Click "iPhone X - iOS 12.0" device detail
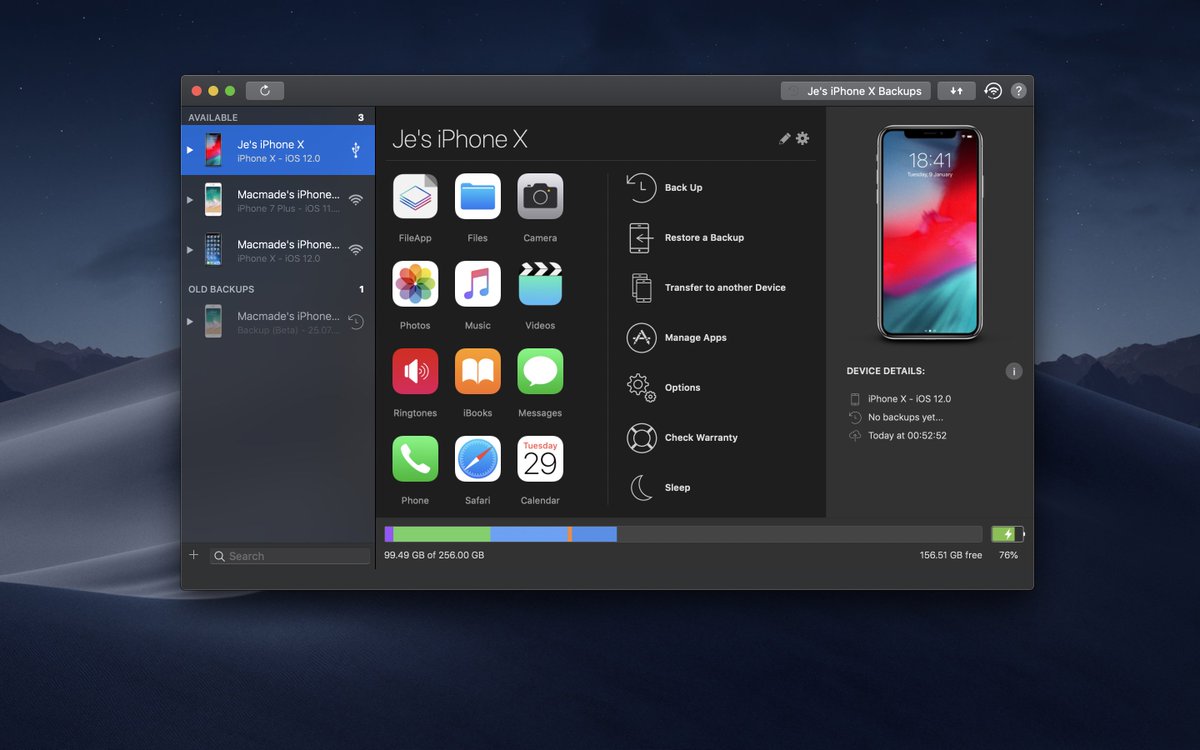 909,399
